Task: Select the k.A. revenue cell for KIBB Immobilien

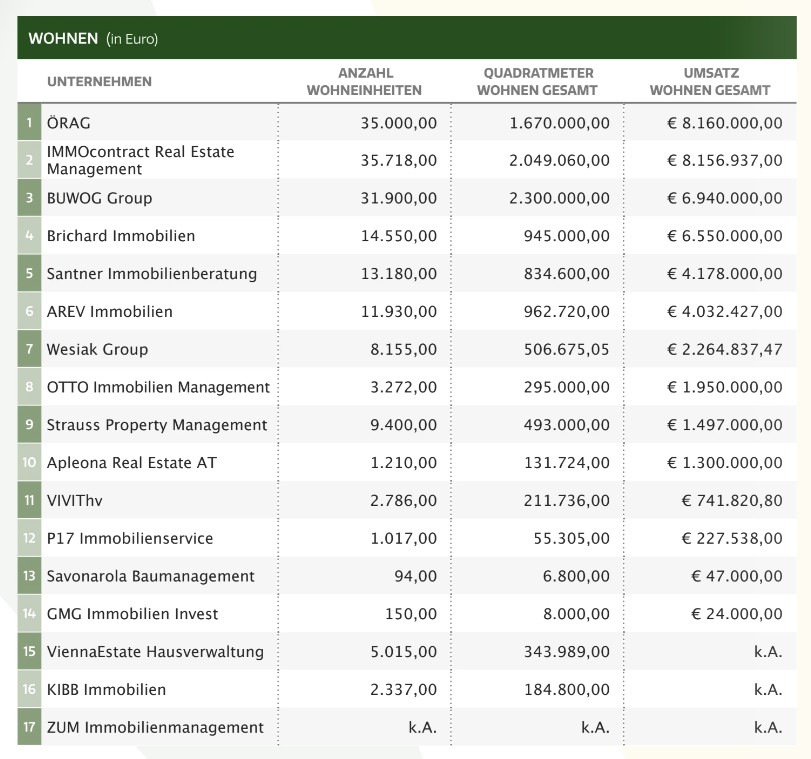Action: click(767, 690)
